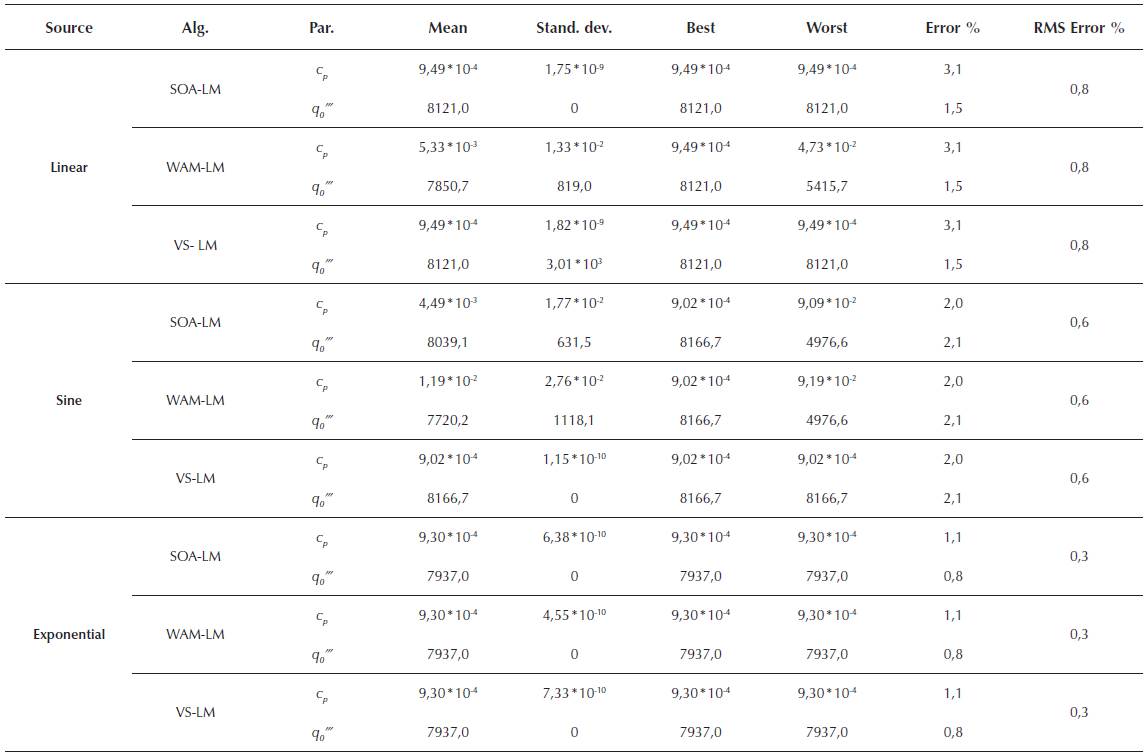Click the standard deviation value 631,5
The width and height of the screenshot is (1145, 754).
point(574,342)
